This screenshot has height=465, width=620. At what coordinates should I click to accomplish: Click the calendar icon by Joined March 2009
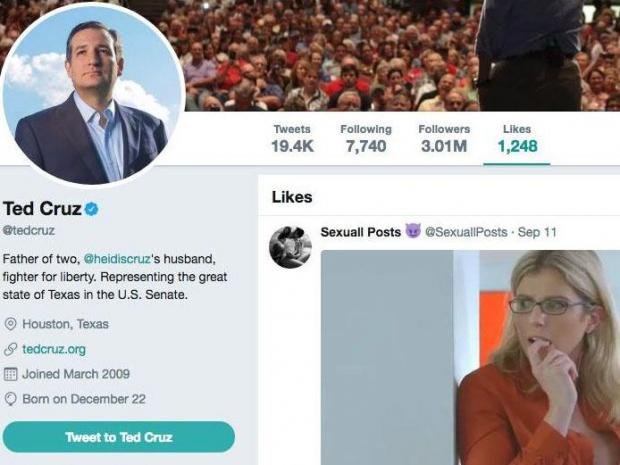[x=10, y=374]
